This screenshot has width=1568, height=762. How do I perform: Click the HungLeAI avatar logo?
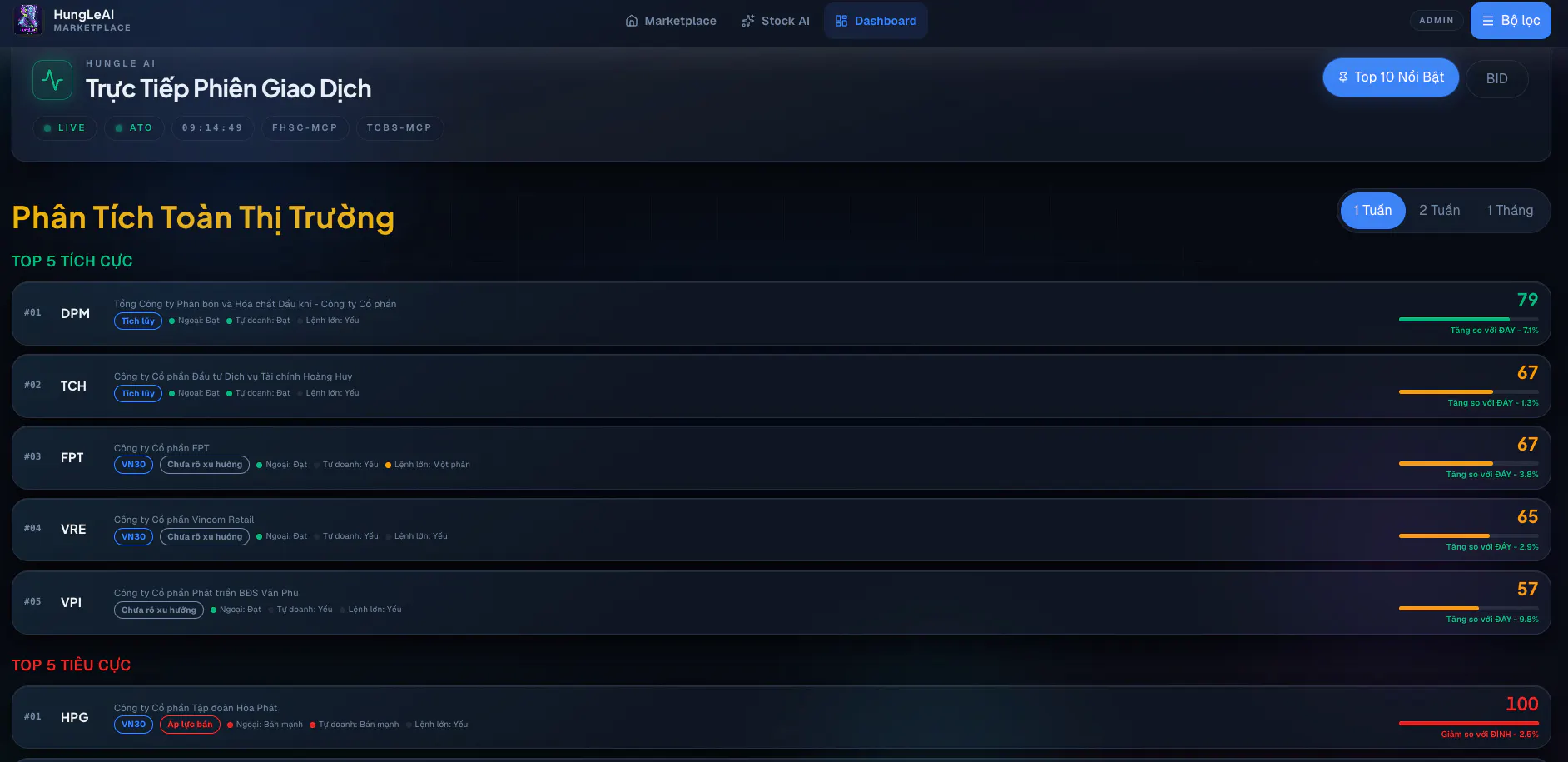[28, 20]
